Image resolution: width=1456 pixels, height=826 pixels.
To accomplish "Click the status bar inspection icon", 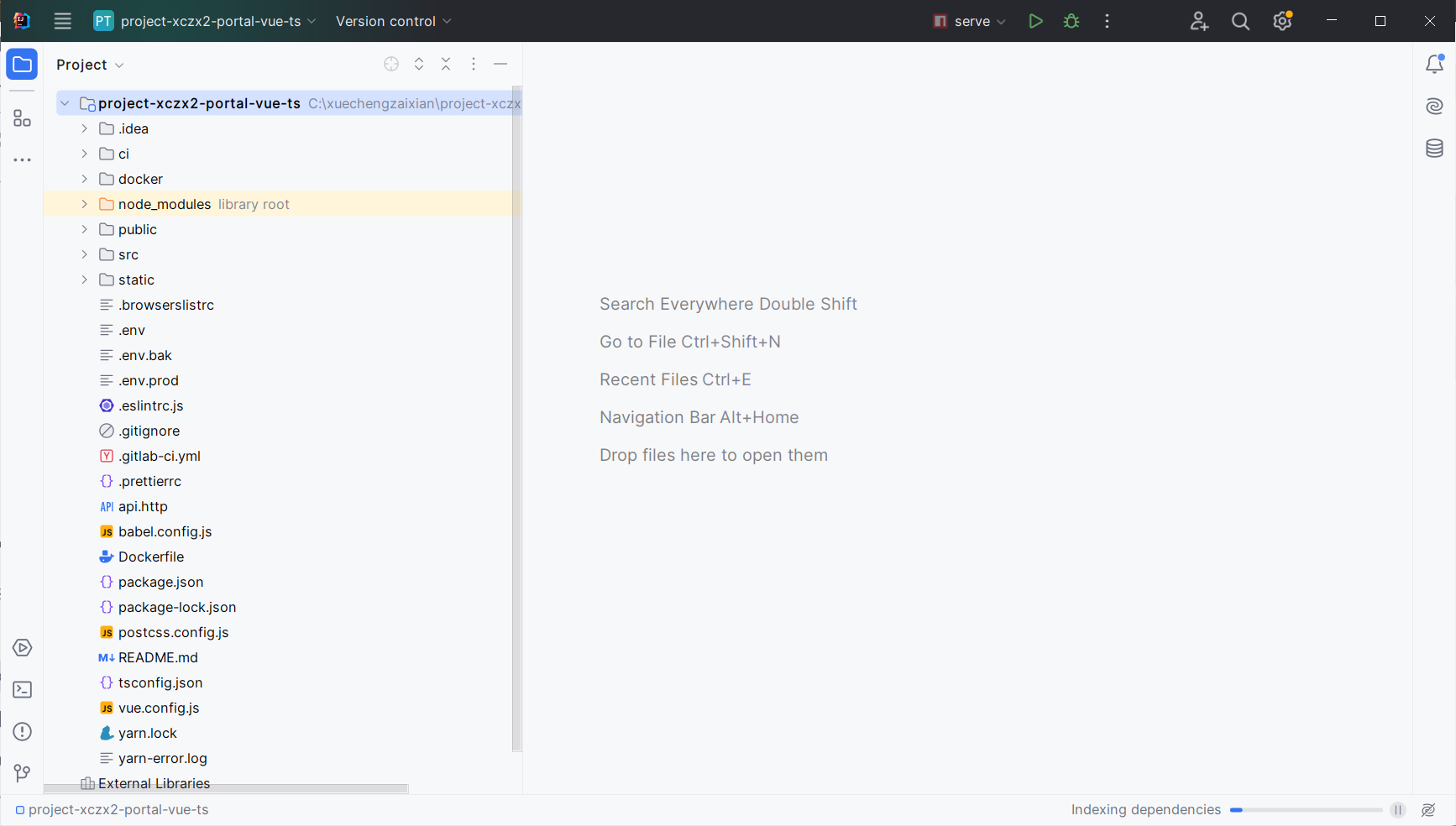I will (1428, 810).
